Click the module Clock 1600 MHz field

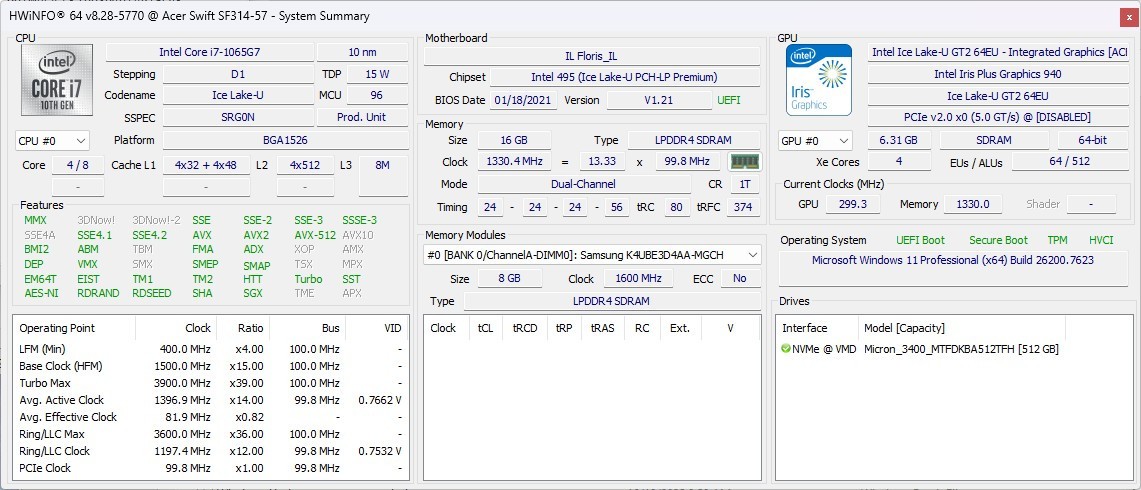[639, 279]
